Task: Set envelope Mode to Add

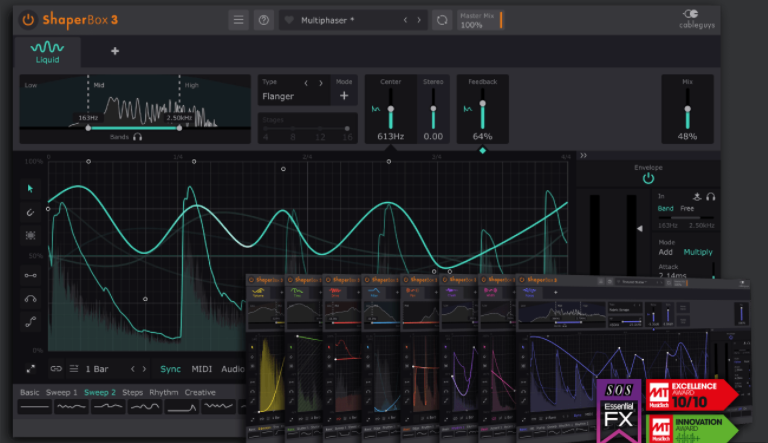Action: [665, 252]
